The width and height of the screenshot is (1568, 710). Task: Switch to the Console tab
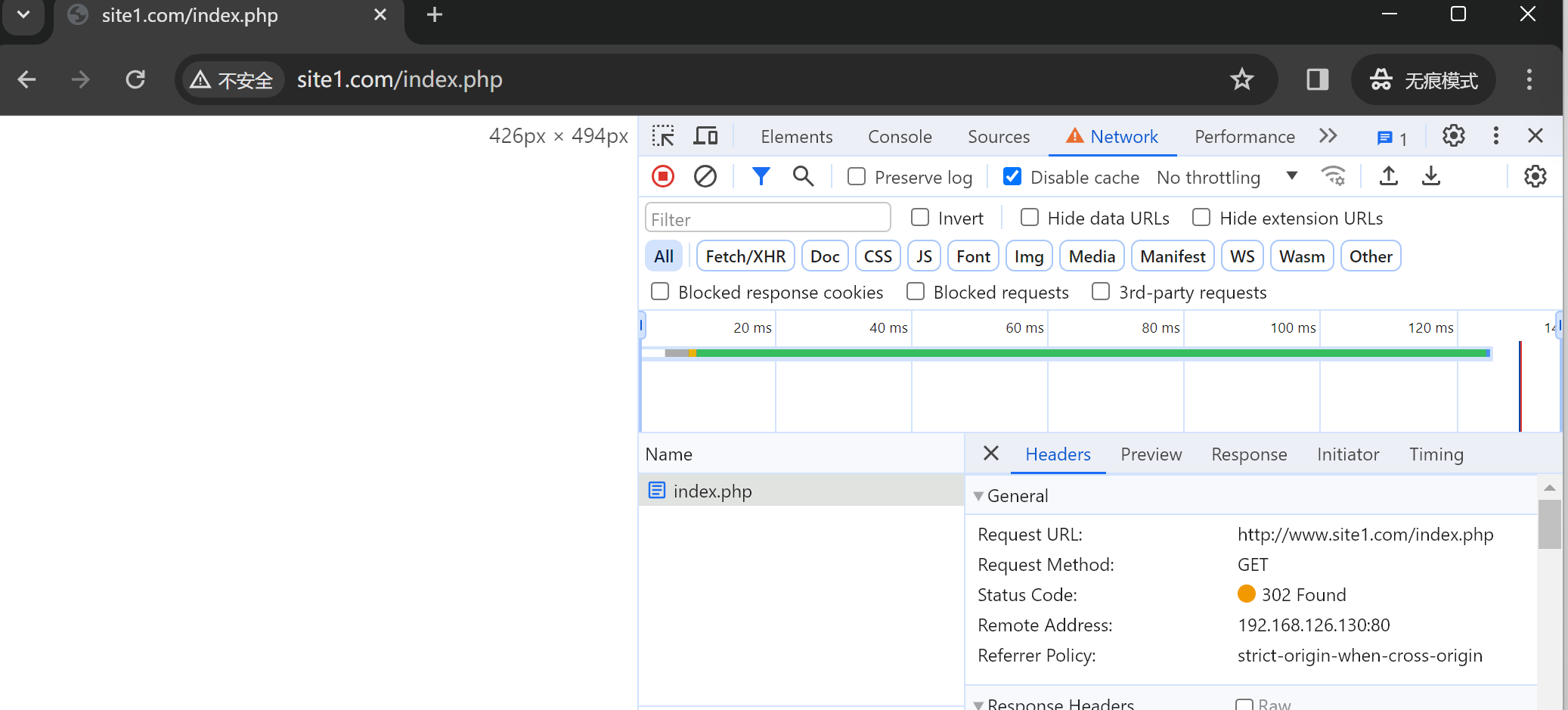[900, 137]
